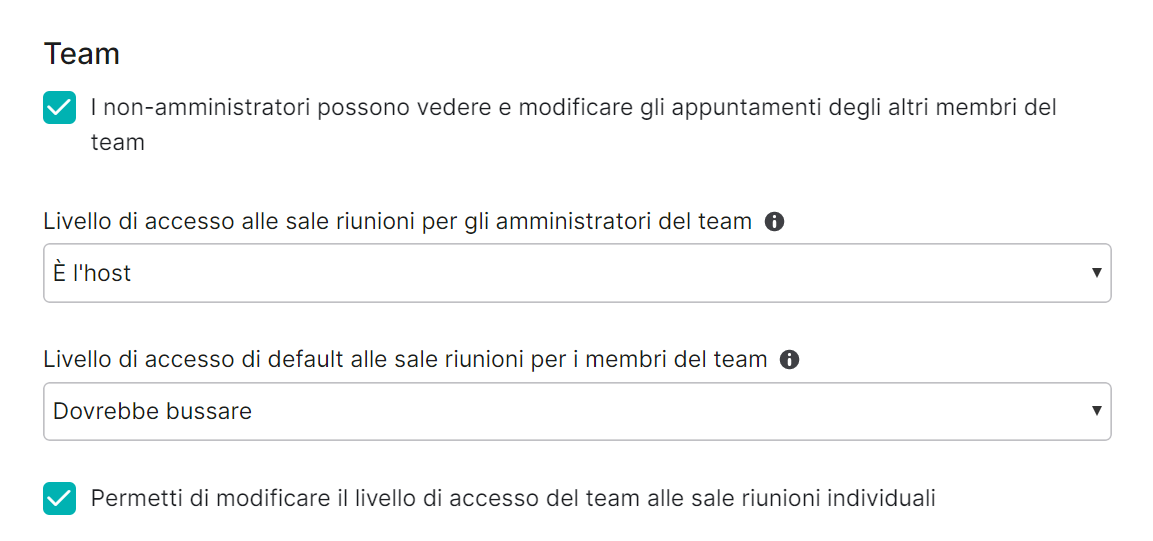Open info tooltip for administrators' access level
The image size is (1153, 541).
(774, 221)
